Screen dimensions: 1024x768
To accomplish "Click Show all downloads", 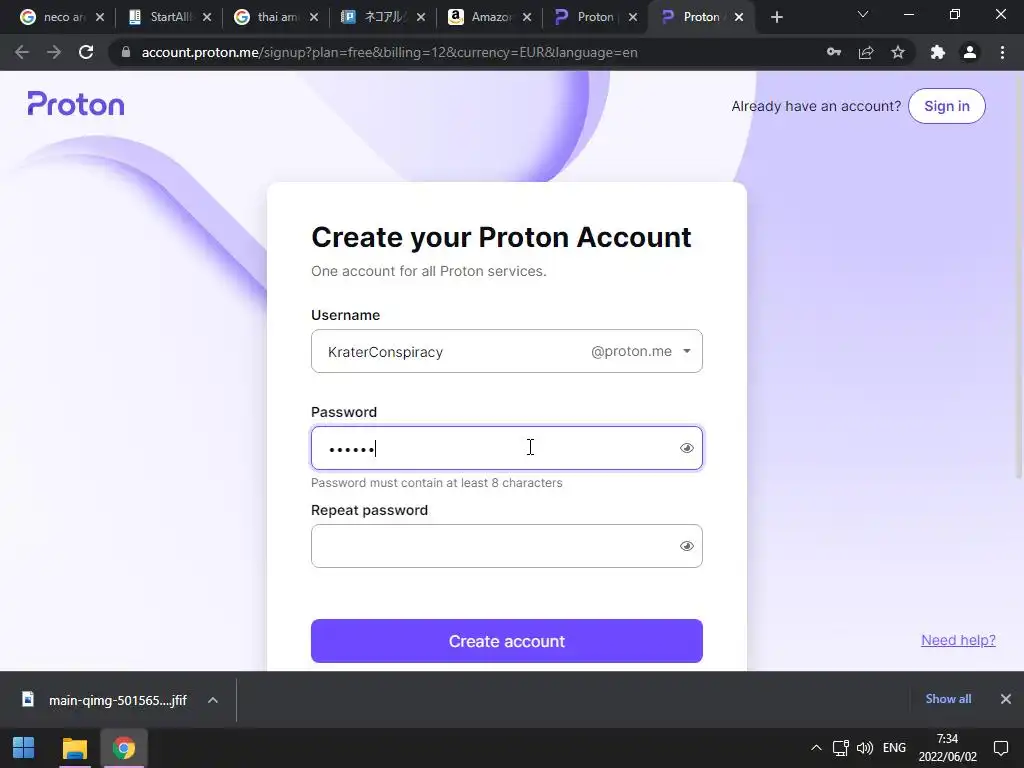I will point(948,699).
